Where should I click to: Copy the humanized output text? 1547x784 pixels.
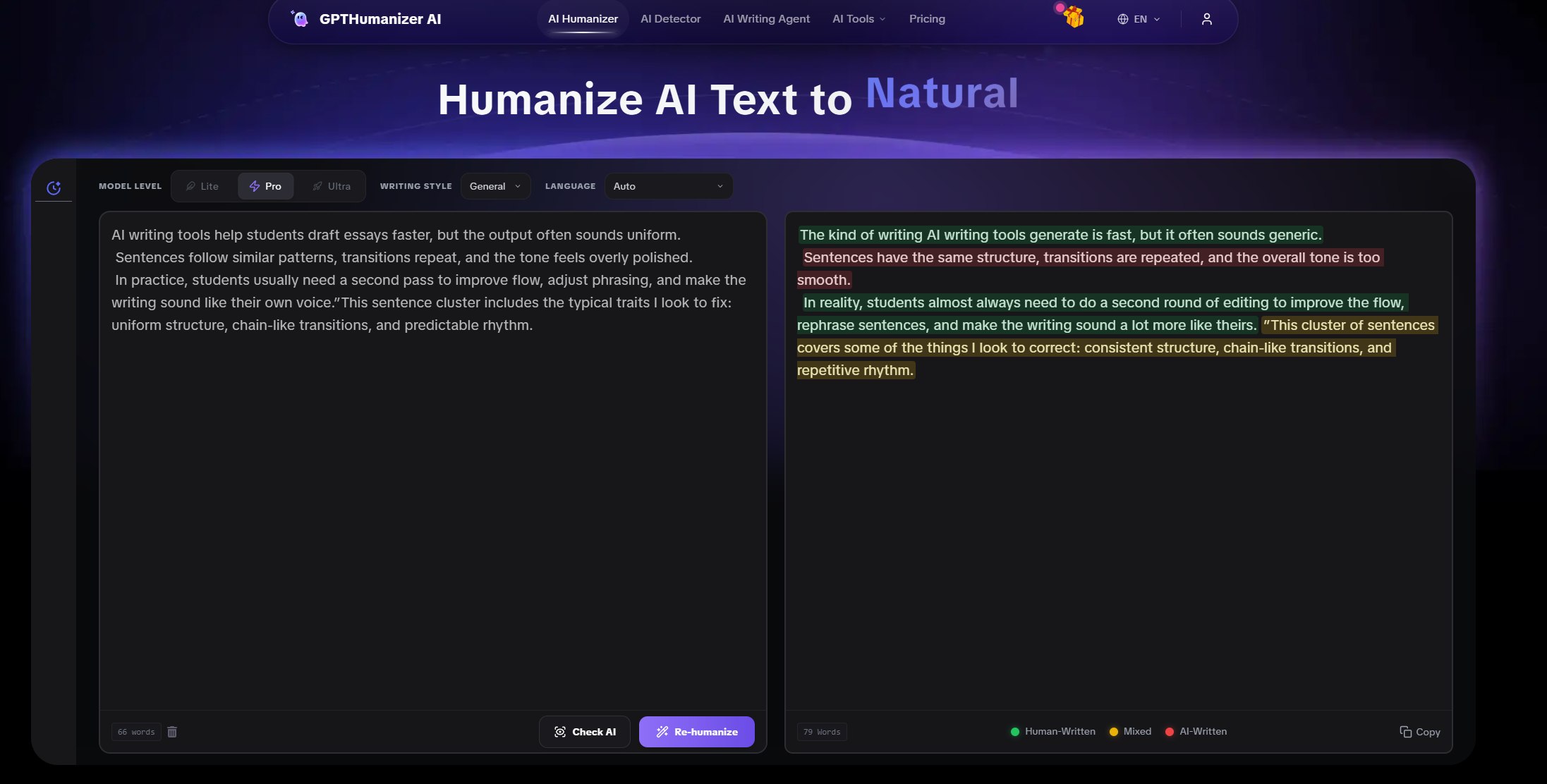pos(1419,732)
